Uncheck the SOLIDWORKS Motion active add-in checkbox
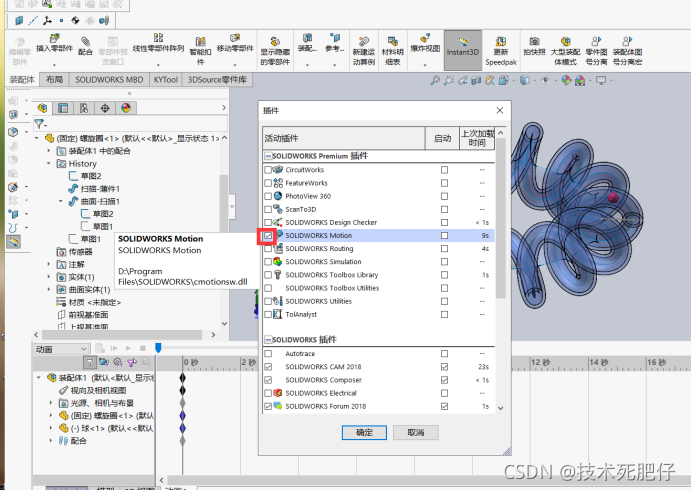The width and height of the screenshot is (691, 490). point(268,236)
